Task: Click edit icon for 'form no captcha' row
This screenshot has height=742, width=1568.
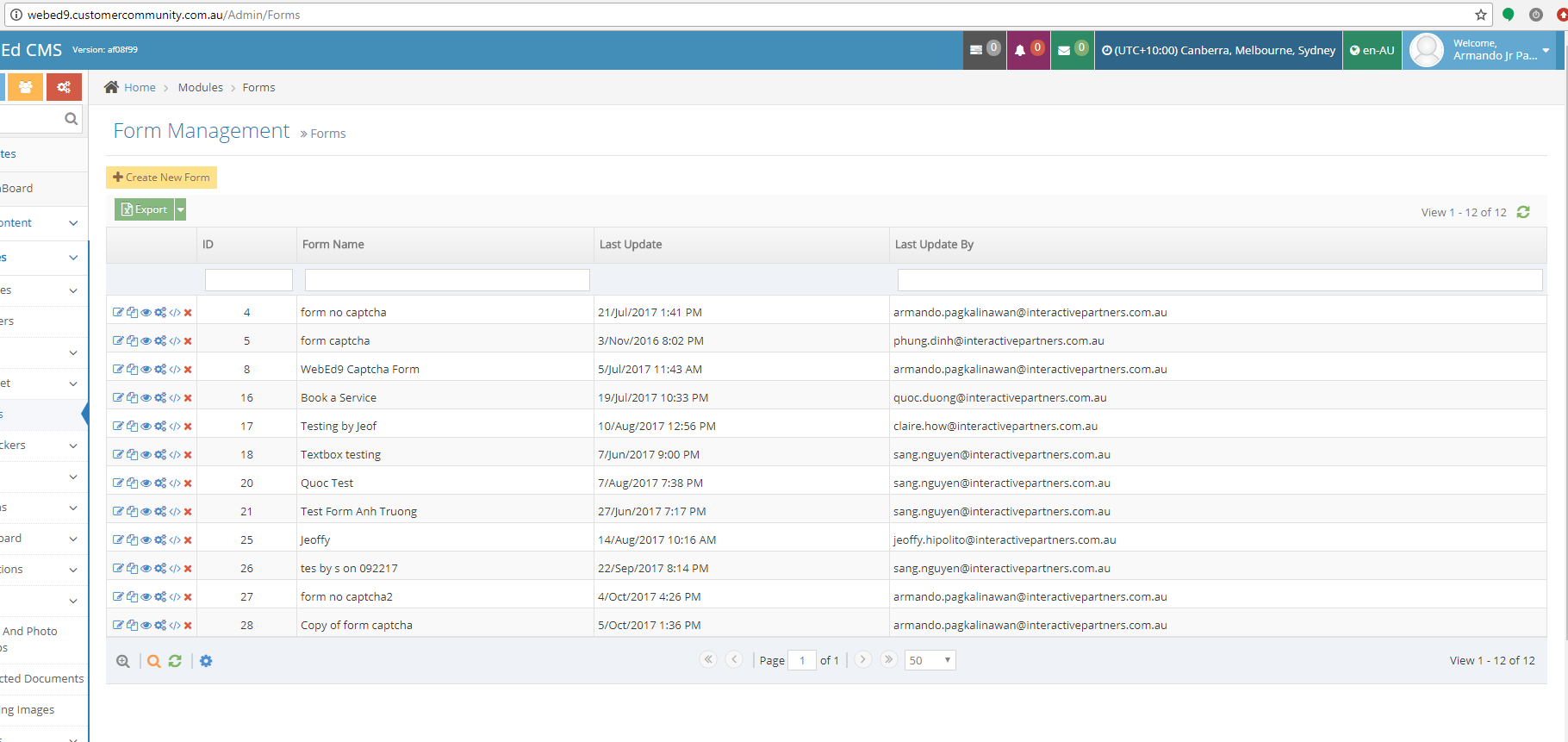Action: (118, 313)
